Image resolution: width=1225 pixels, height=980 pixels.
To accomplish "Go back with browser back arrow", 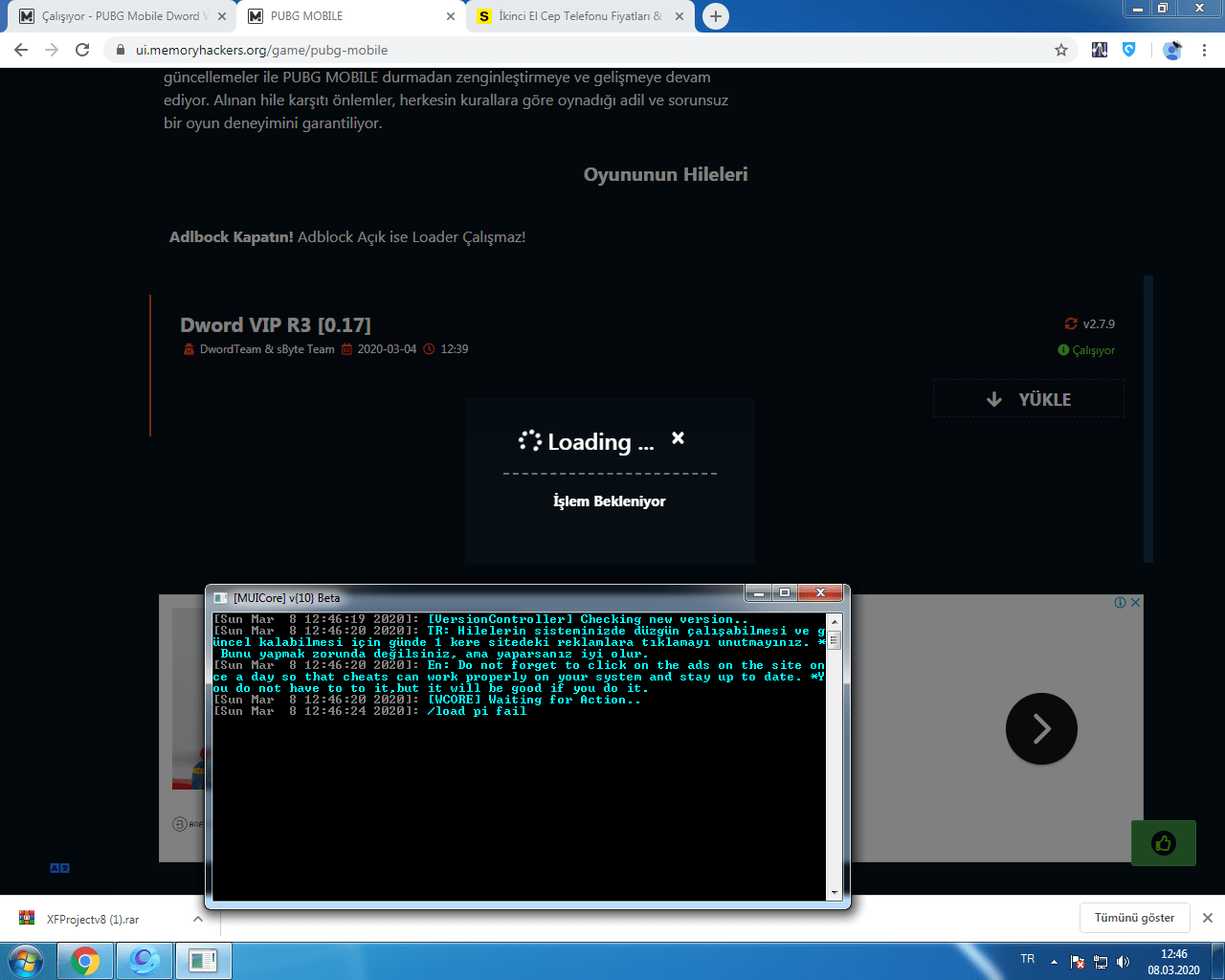I will [x=21, y=50].
